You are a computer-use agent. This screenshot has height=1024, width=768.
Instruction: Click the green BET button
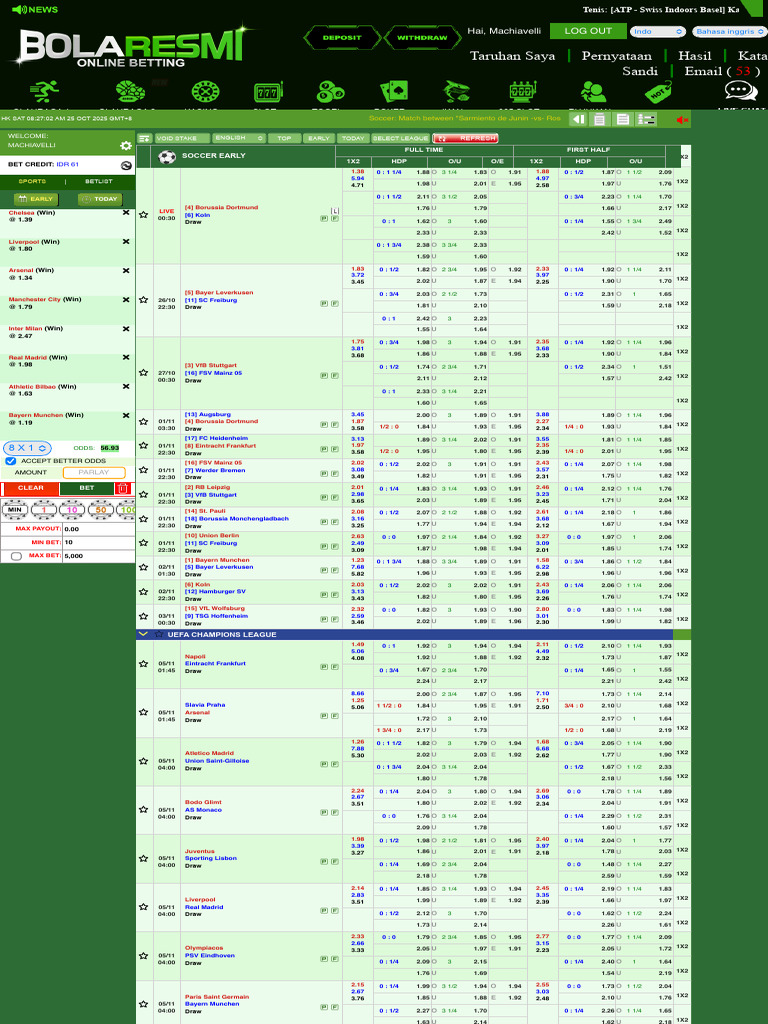[x=87, y=488]
